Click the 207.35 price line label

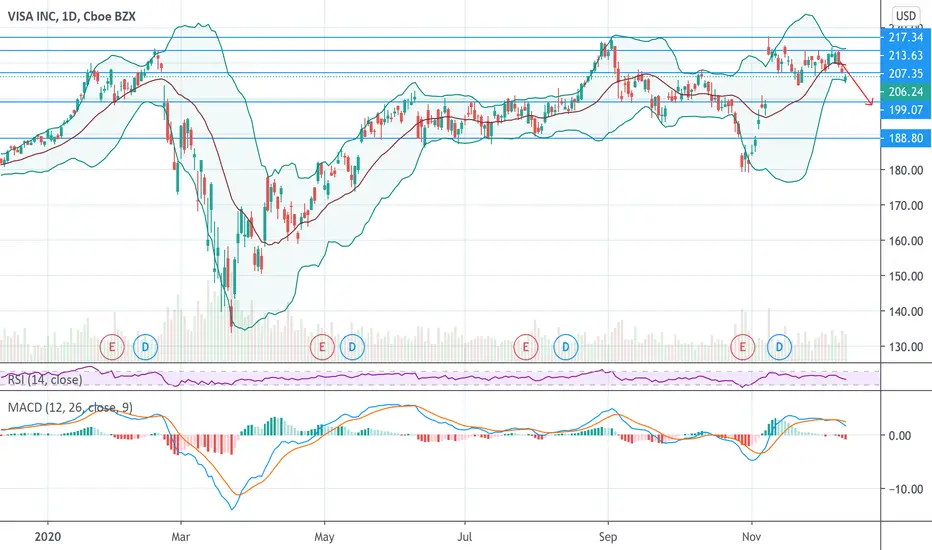point(905,73)
